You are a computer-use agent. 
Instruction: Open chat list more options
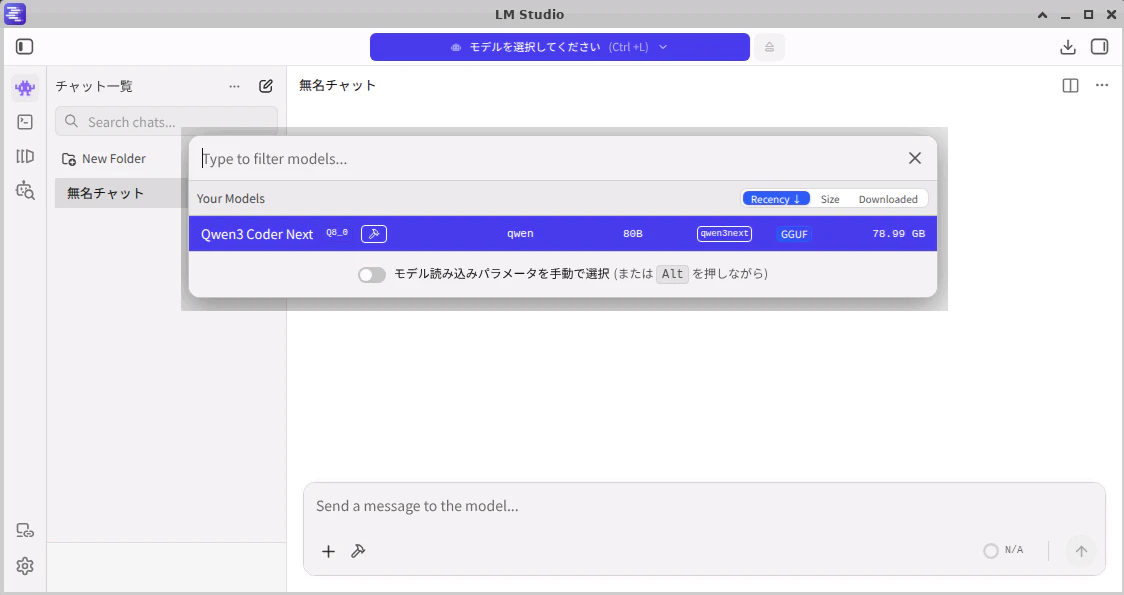(x=234, y=86)
